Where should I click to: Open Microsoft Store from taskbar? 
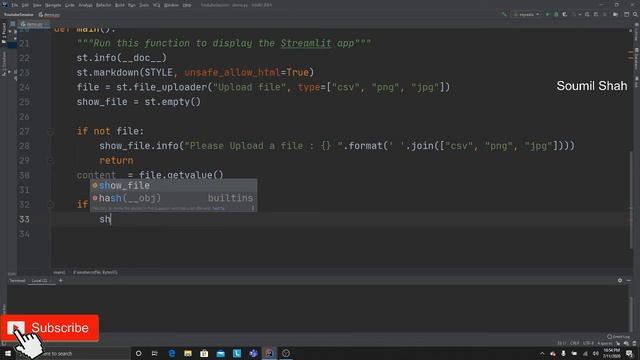click(204, 353)
